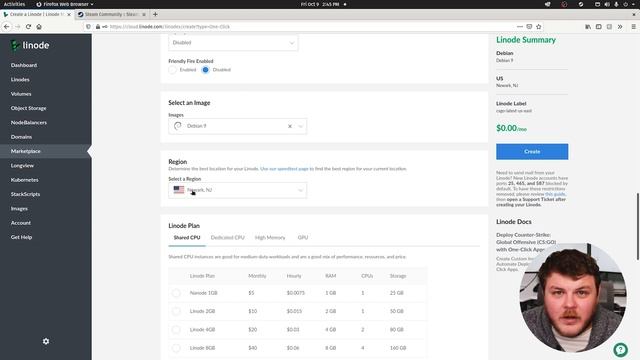
Task: Open the help chat bubble icon
Action: point(620,349)
